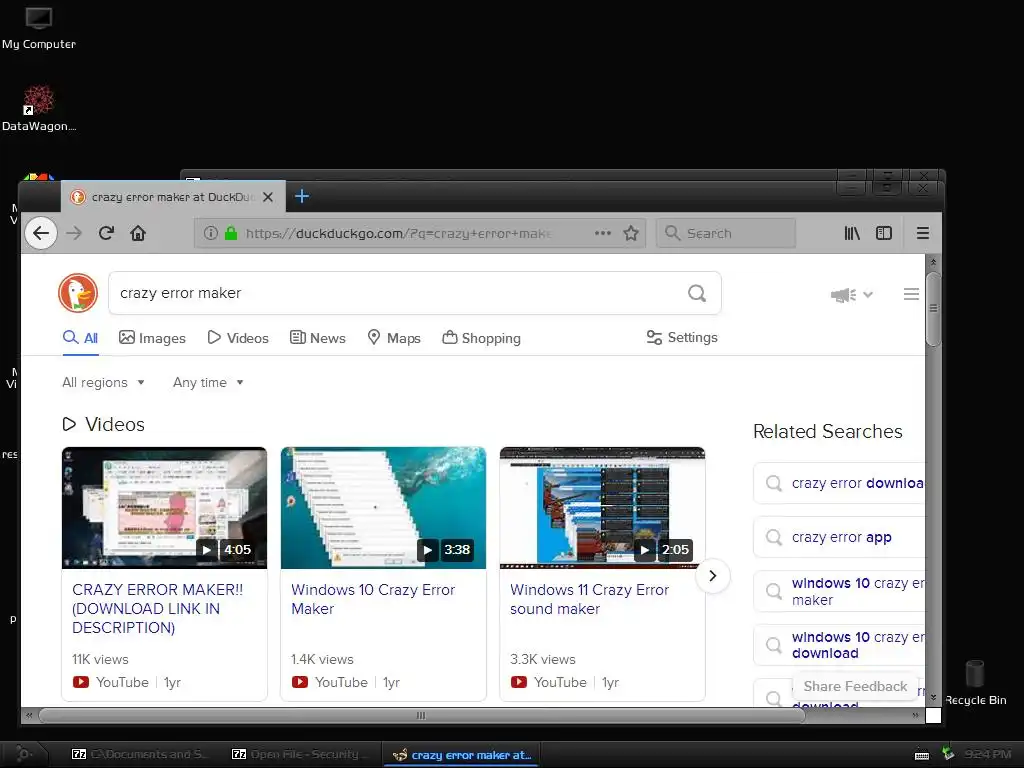
Task: Open DuckDuckGo side hamburger menu
Action: [911, 295]
